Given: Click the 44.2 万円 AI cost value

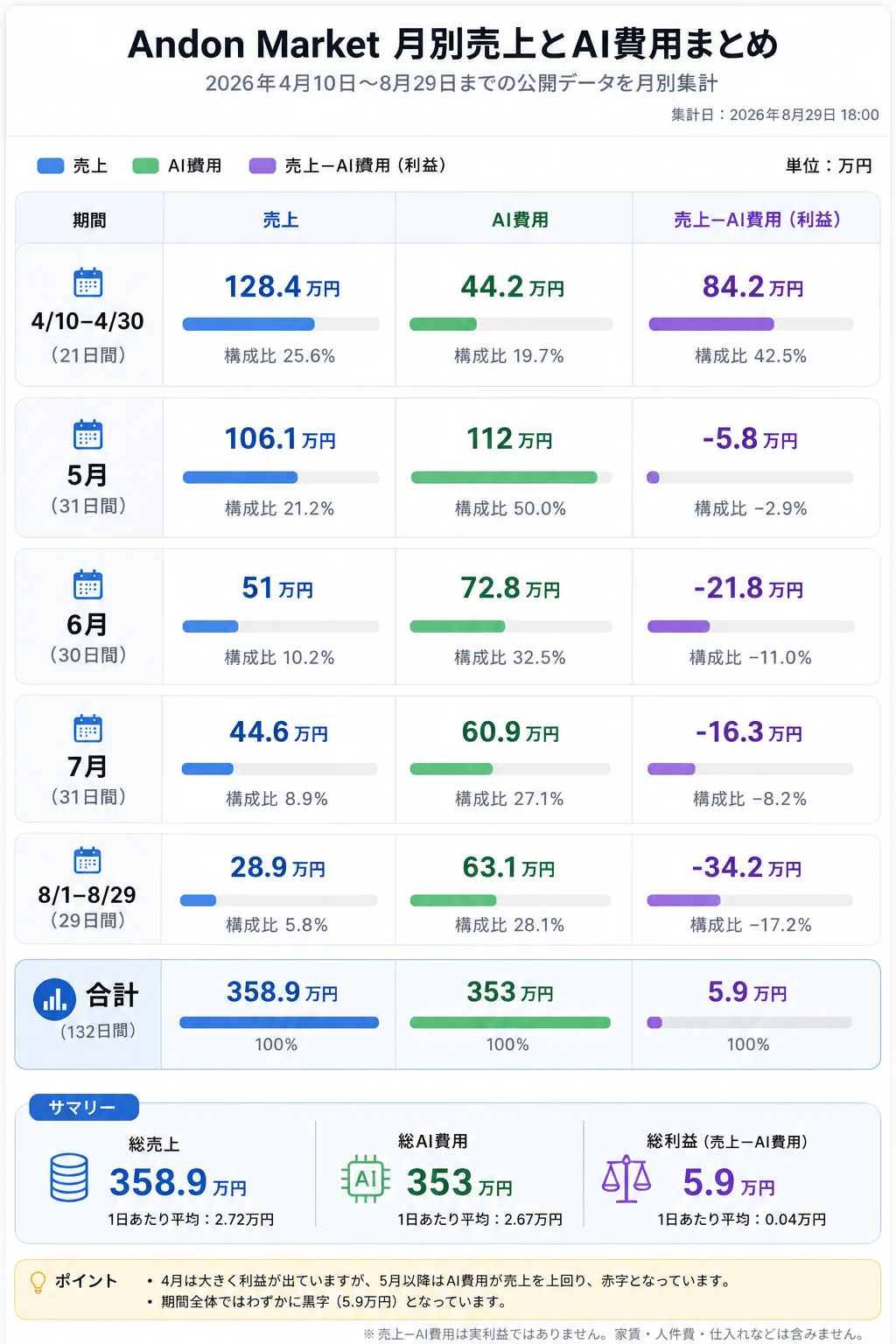Looking at the screenshot, I should [513, 286].
